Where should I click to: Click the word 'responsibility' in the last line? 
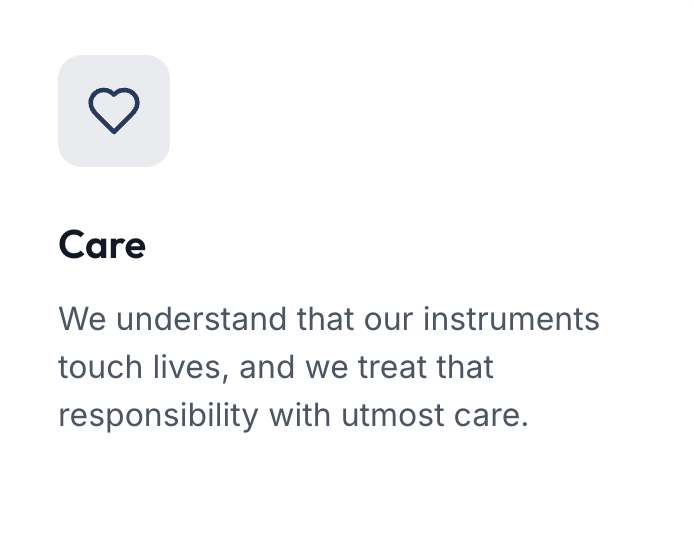[x=158, y=416]
